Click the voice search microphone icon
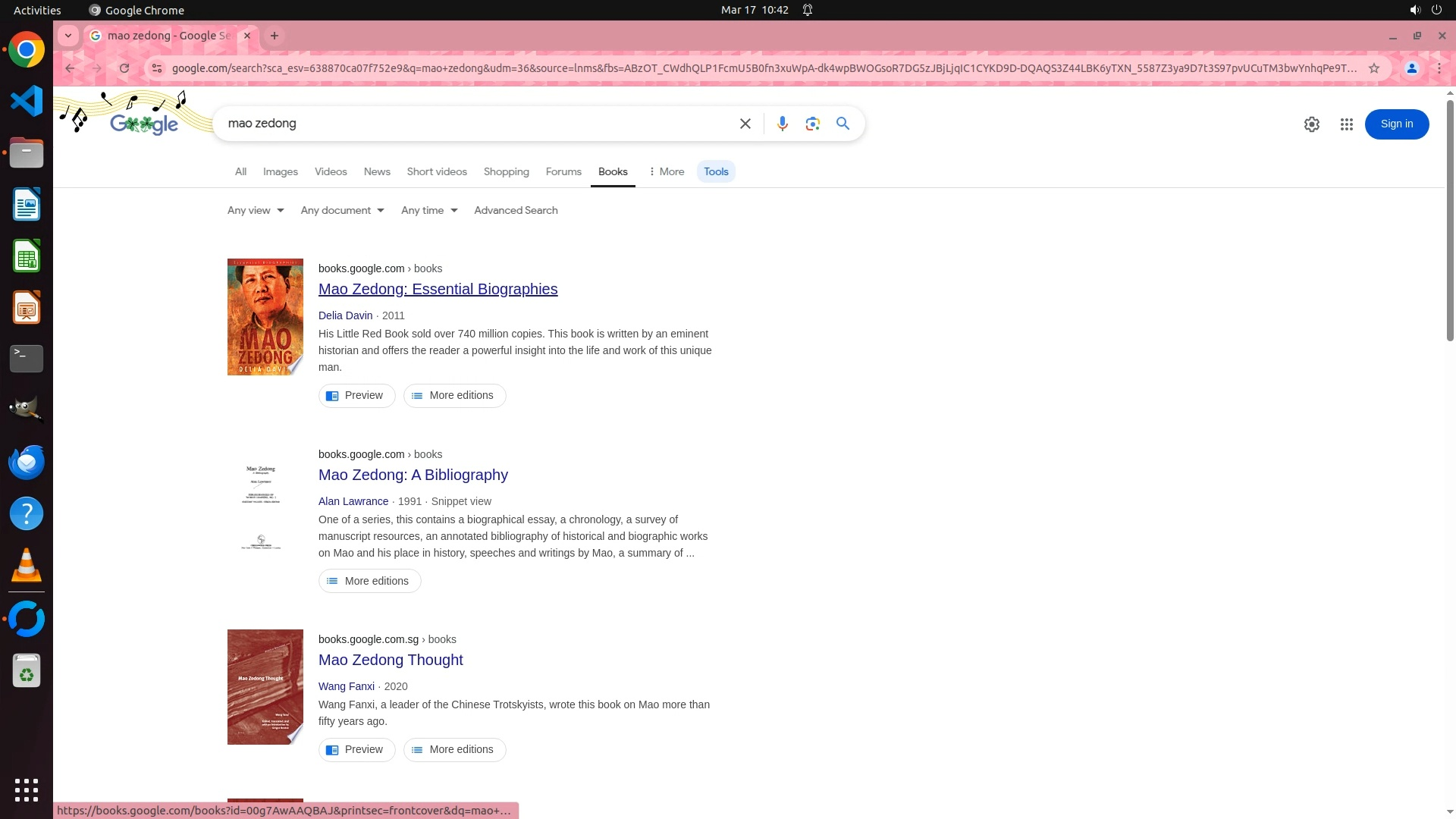Screen dimensions: 1456x819 pyautogui.click(x=782, y=124)
